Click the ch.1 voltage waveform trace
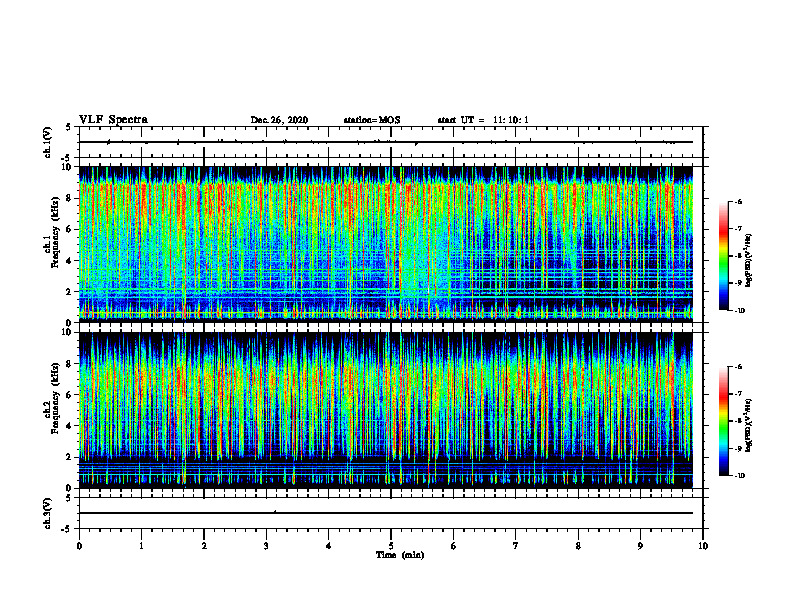 coord(386,142)
